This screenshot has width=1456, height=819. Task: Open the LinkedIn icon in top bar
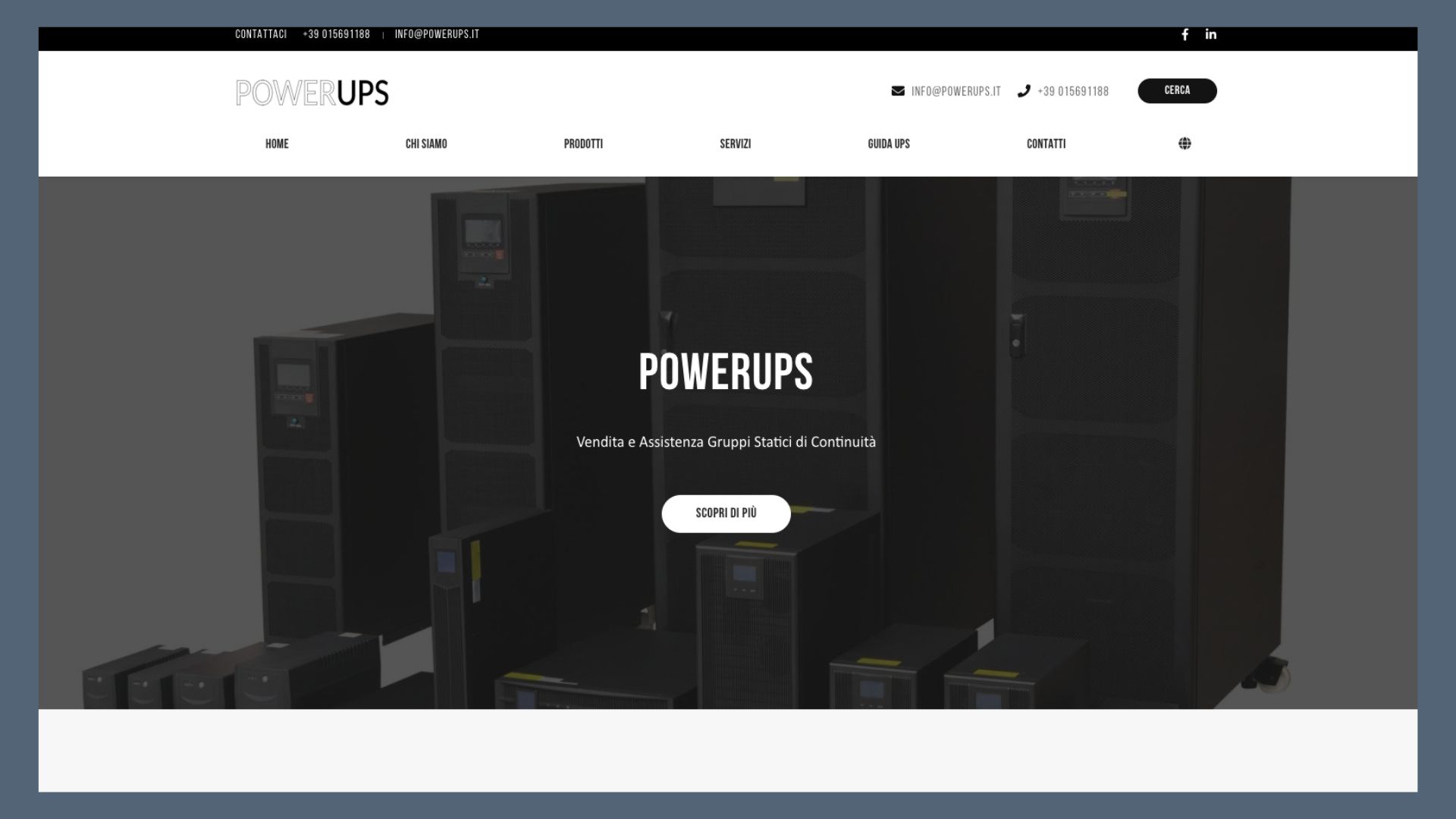click(1211, 34)
